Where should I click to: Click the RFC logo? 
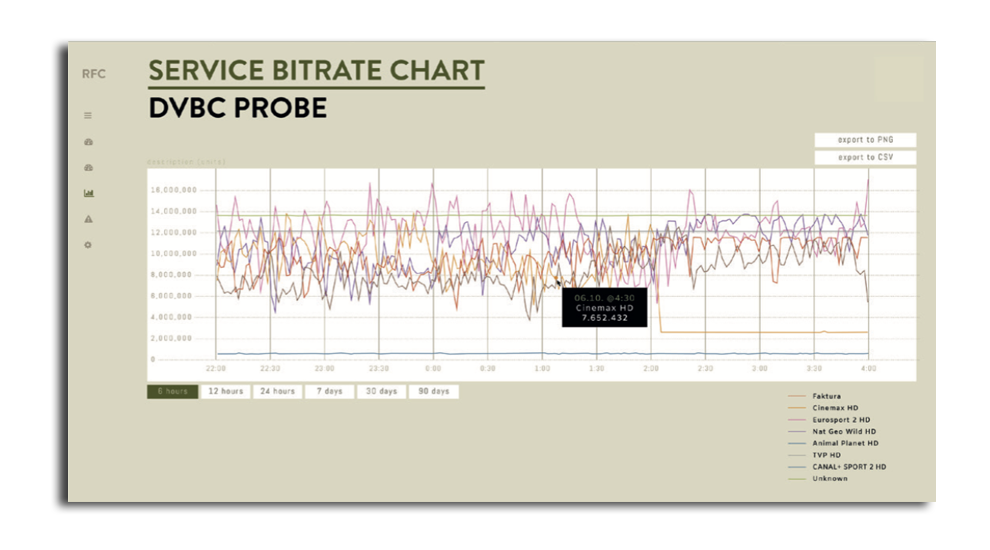[93, 74]
